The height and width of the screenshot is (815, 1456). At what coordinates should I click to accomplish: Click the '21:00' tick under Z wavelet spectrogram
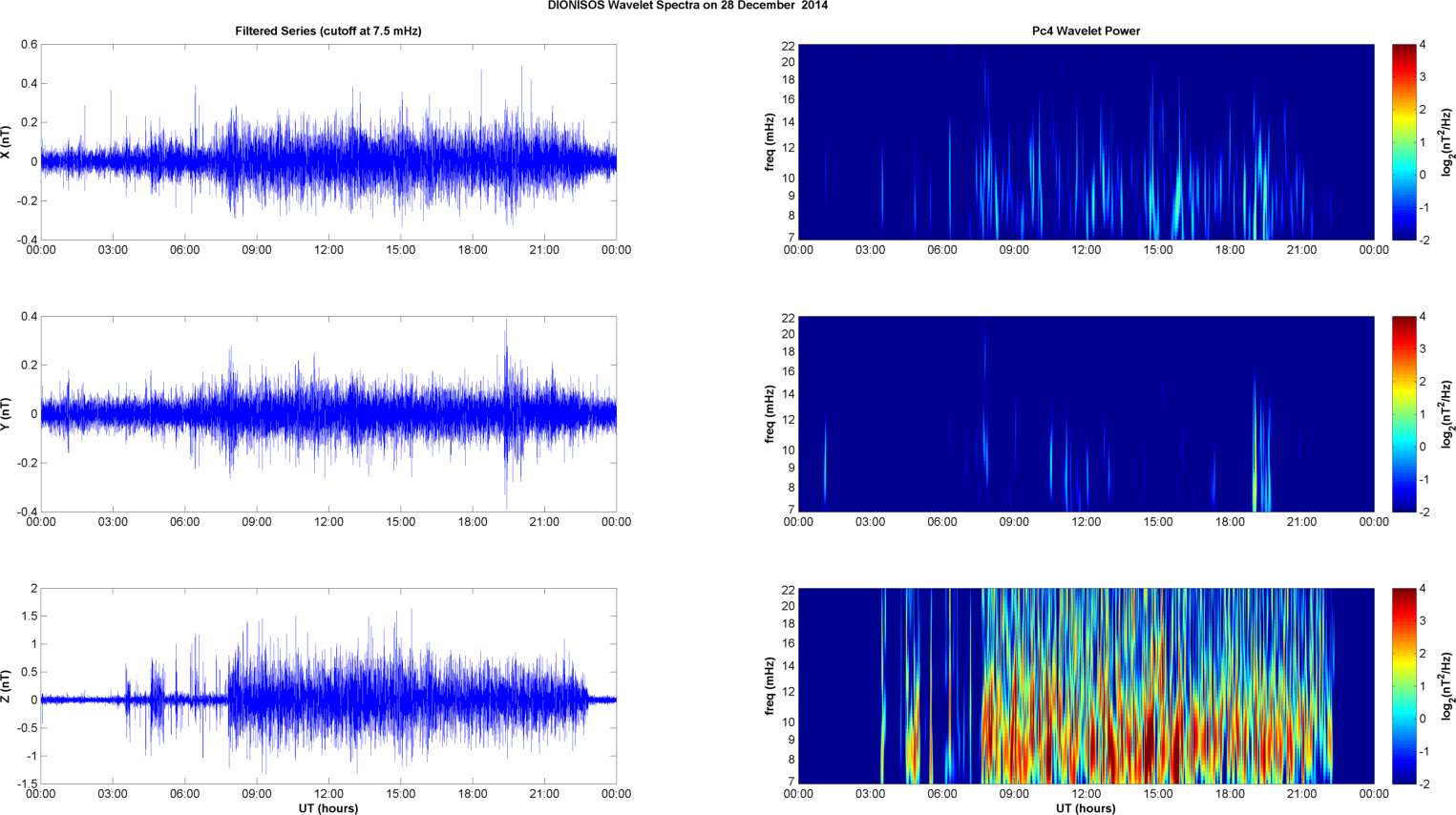point(1302,794)
